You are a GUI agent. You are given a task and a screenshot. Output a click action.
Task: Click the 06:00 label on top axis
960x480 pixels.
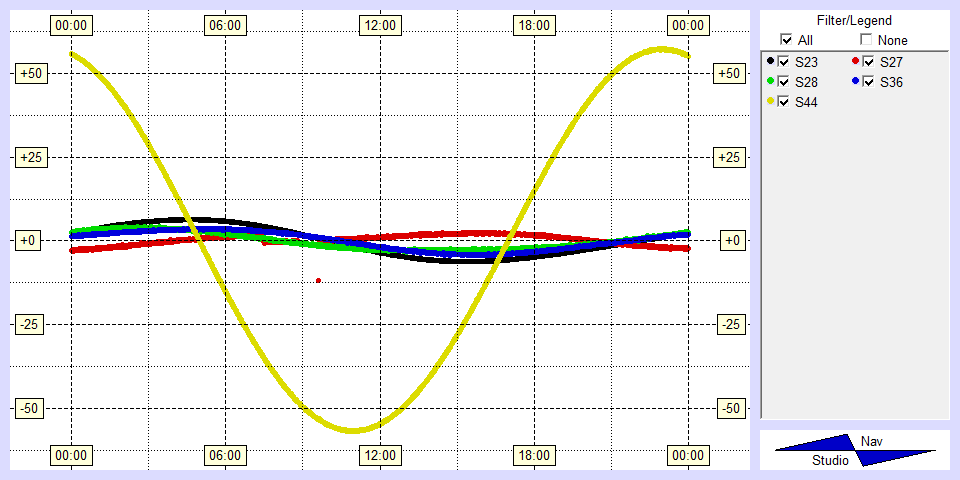tap(224, 25)
